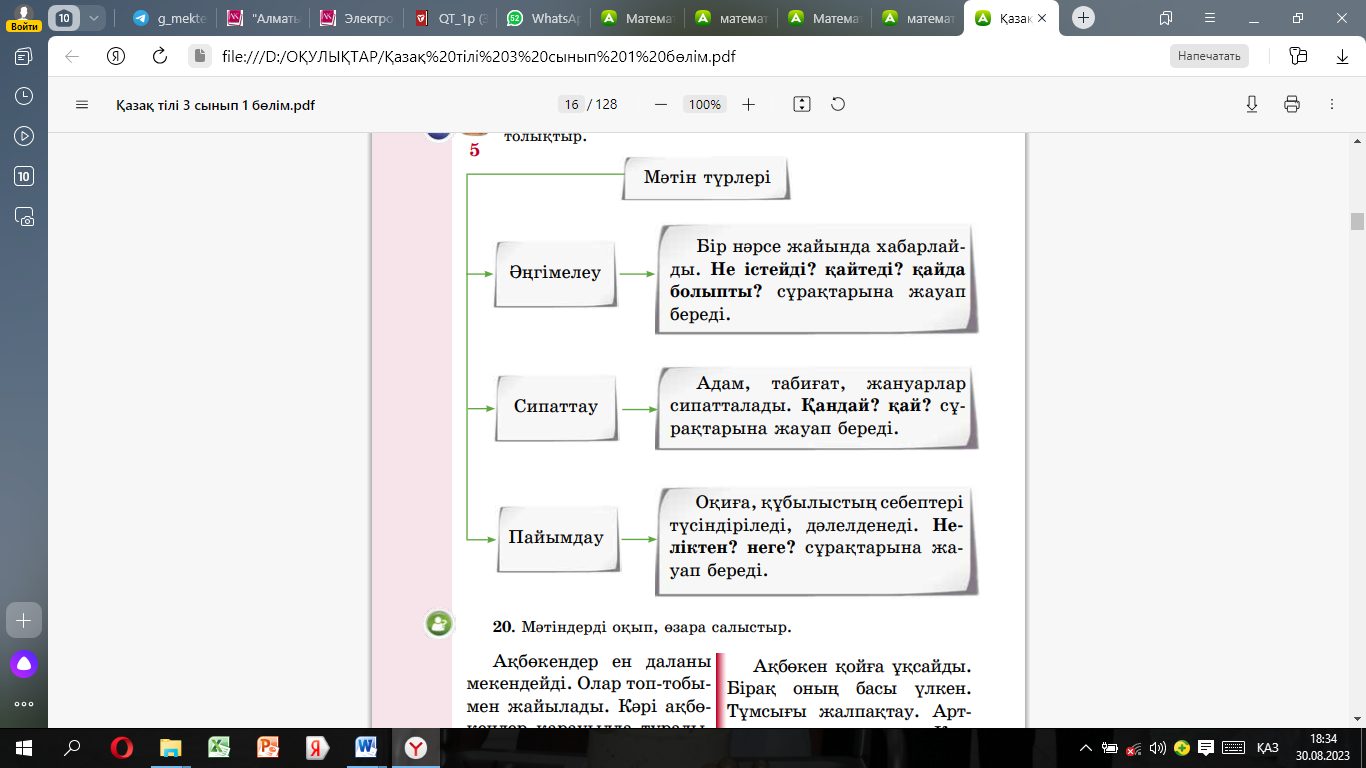The height and width of the screenshot is (768, 1366).
Task: Add a new item to the sidebar
Action: point(24,620)
